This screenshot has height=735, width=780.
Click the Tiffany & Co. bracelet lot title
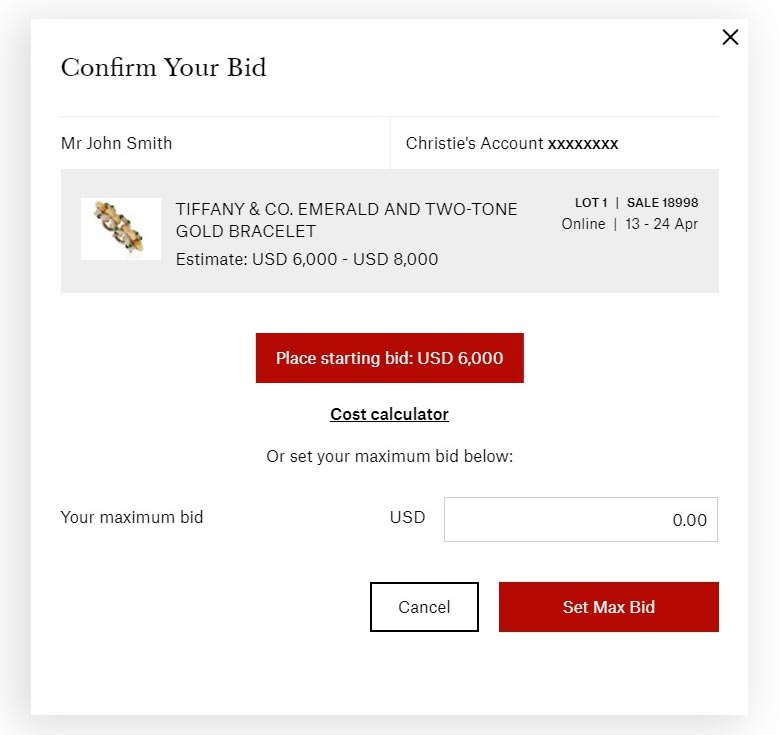click(346, 220)
